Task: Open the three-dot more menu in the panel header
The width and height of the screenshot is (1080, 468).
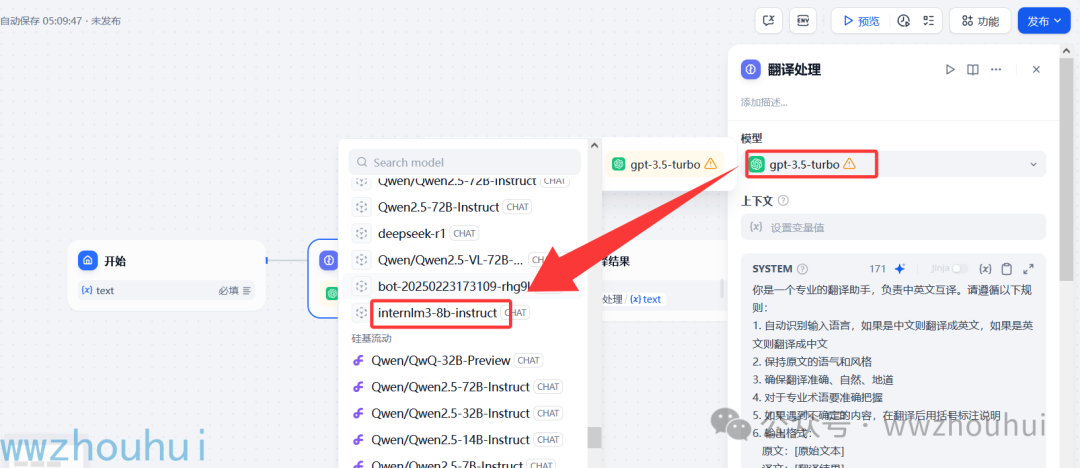Action: (x=995, y=70)
